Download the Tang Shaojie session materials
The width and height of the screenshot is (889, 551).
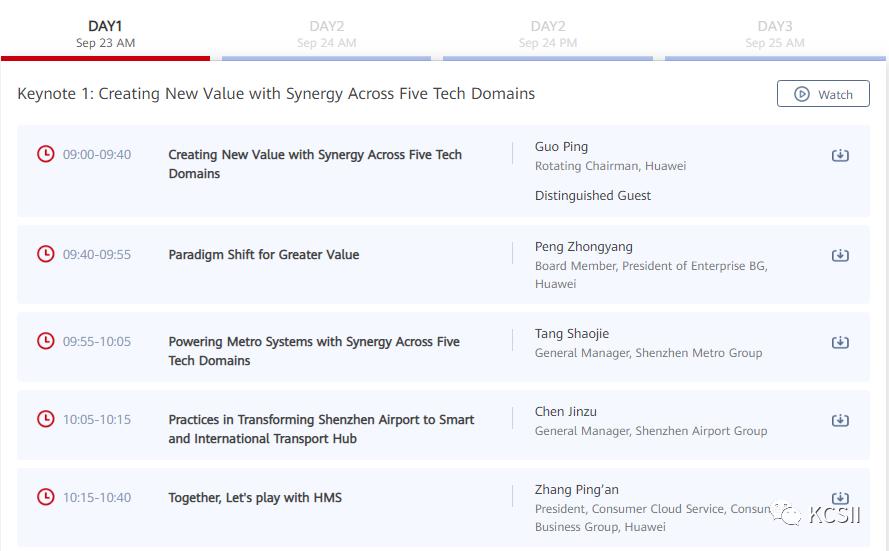pos(840,342)
